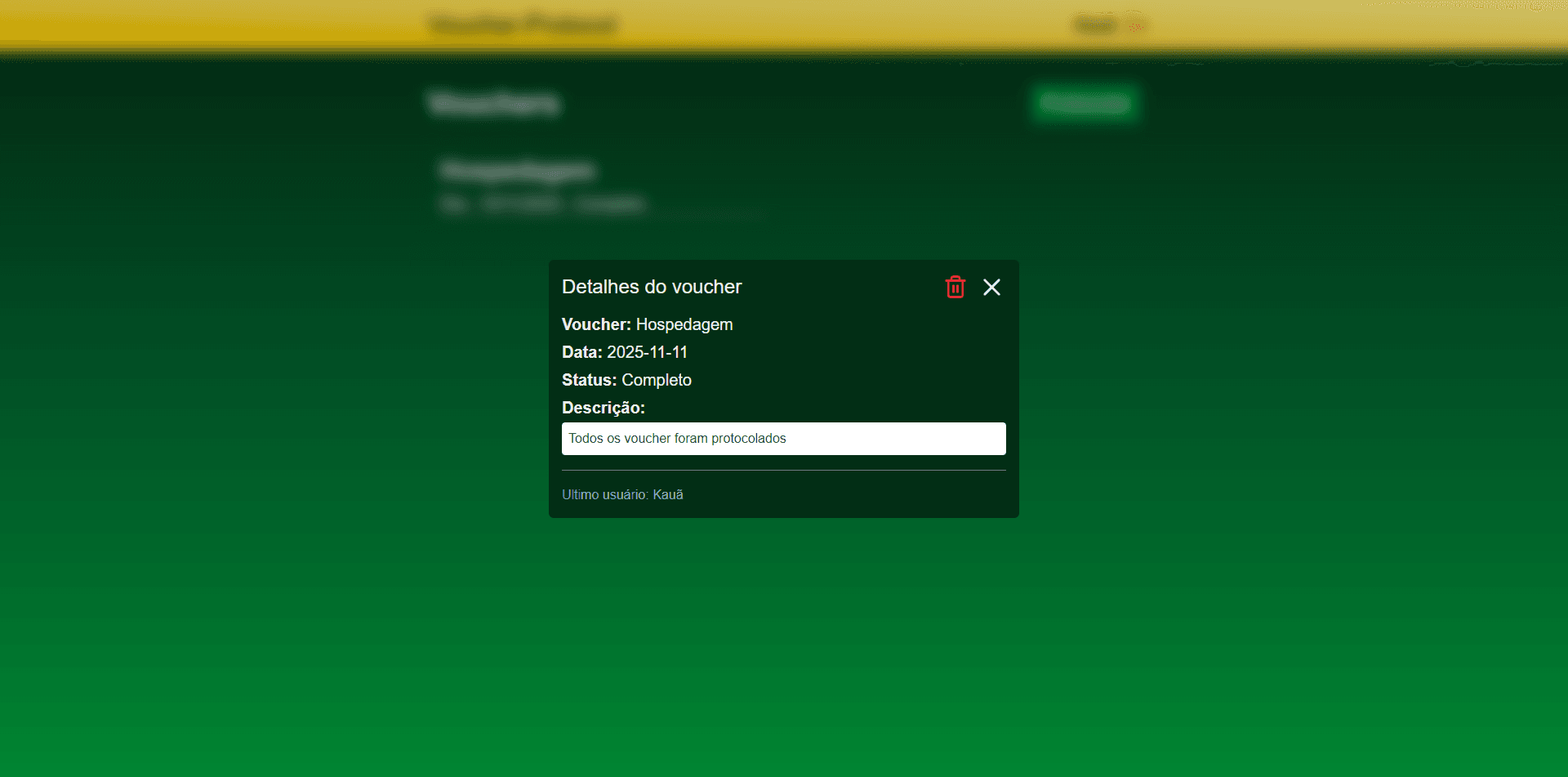Click the blurred username in the header
The image size is (1568, 777).
click(x=1095, y=26)
